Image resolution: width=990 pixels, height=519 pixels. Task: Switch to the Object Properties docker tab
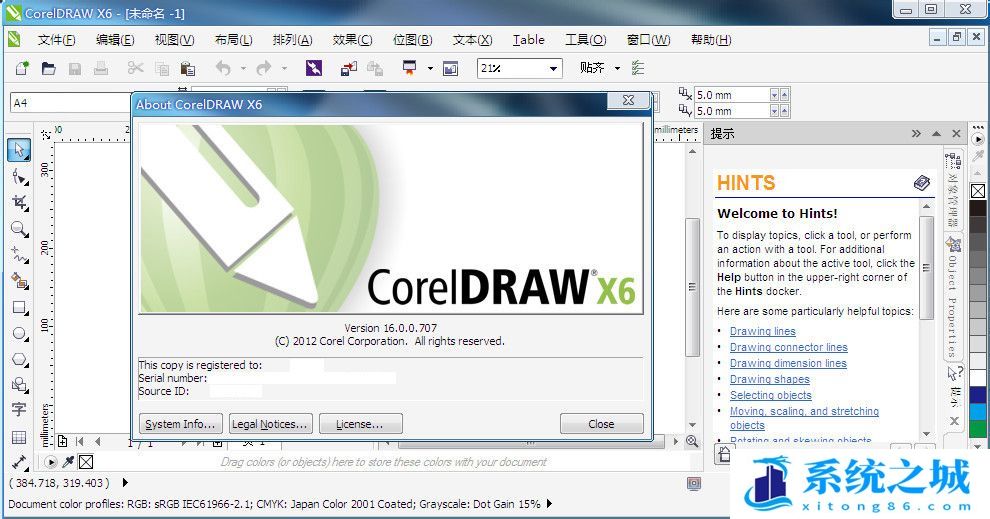953,295
